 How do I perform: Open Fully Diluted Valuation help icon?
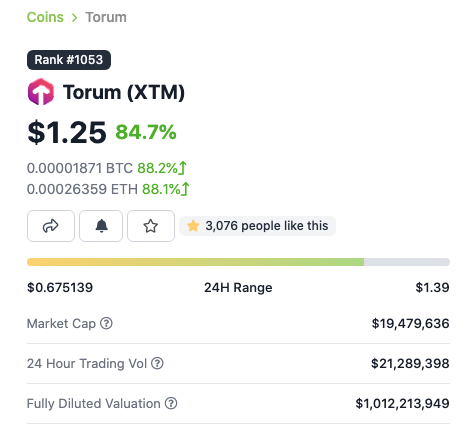click(171, 403)
